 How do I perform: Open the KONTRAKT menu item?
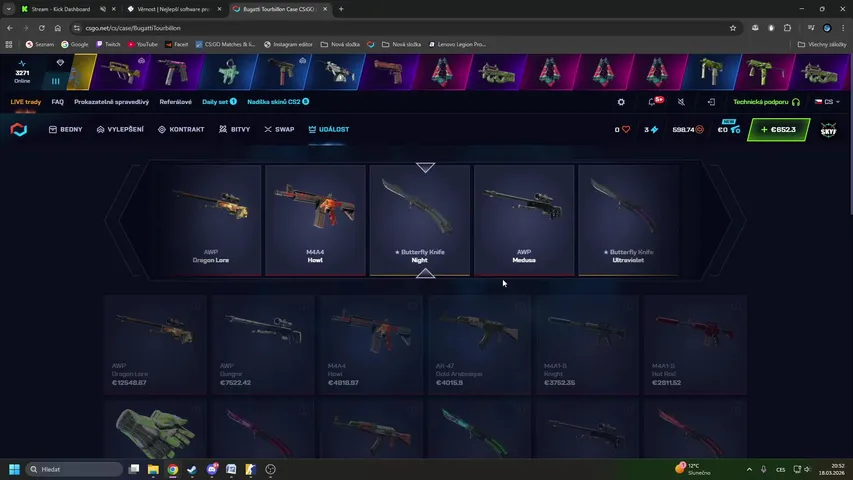click(x=181, y=130)
